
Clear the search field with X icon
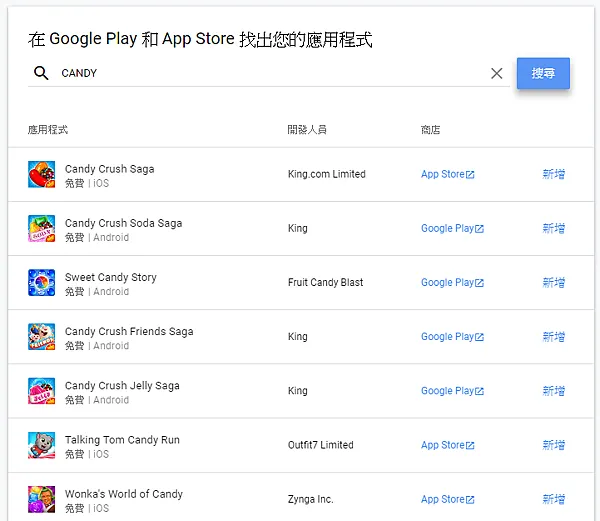[x=497, y=73]
